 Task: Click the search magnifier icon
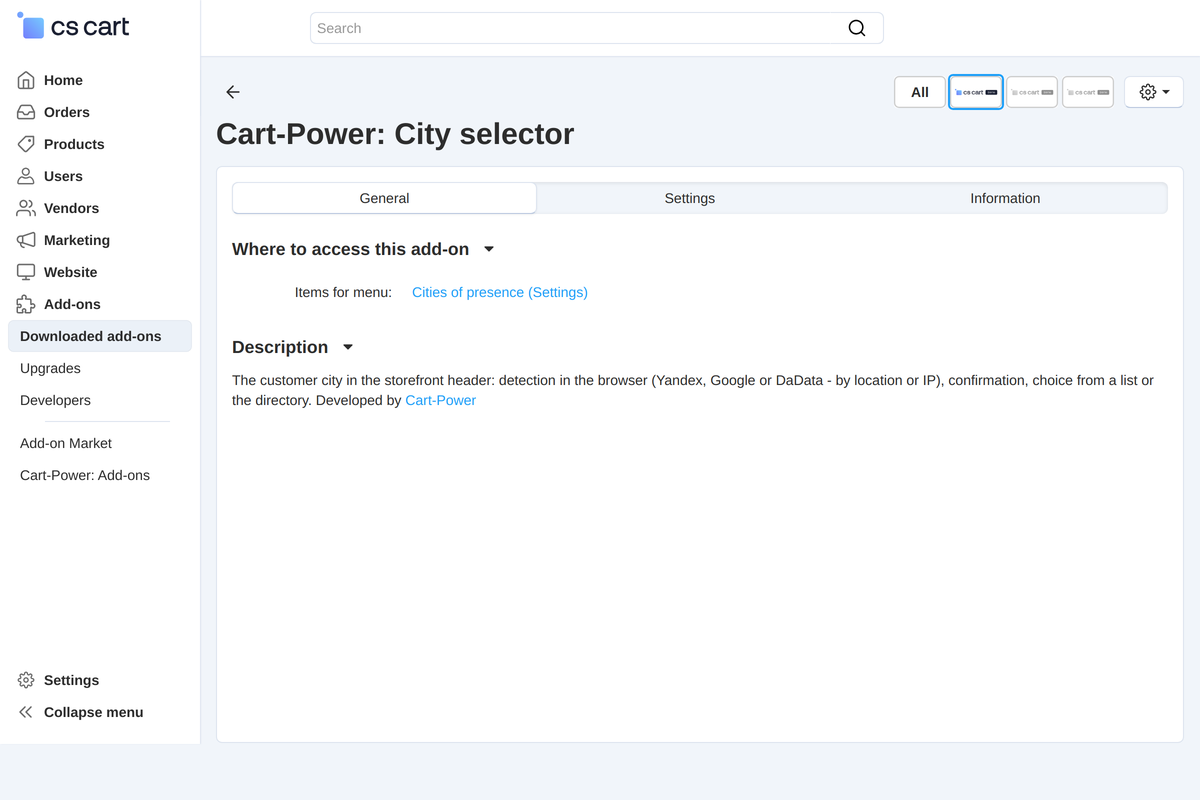click(857, 28)
